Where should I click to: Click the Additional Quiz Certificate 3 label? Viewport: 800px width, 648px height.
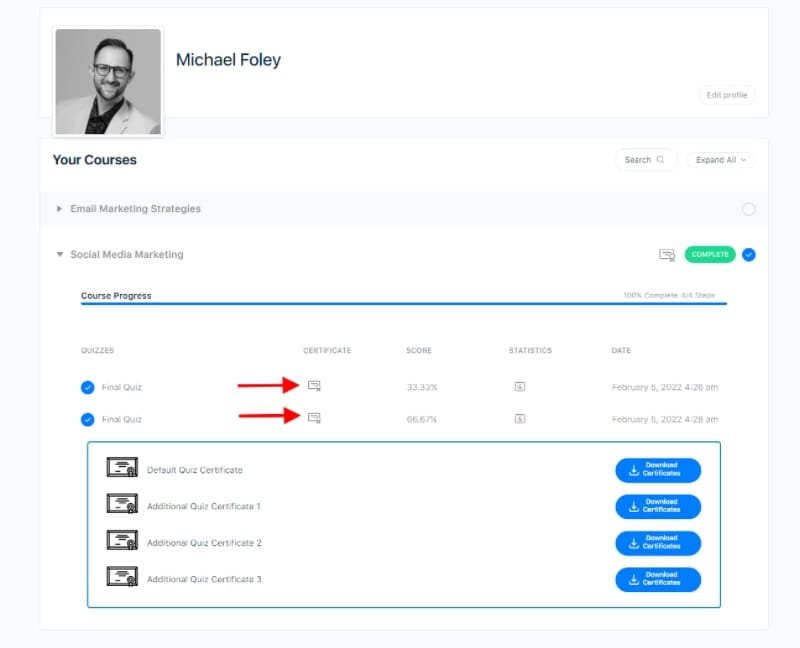[204, 579]
